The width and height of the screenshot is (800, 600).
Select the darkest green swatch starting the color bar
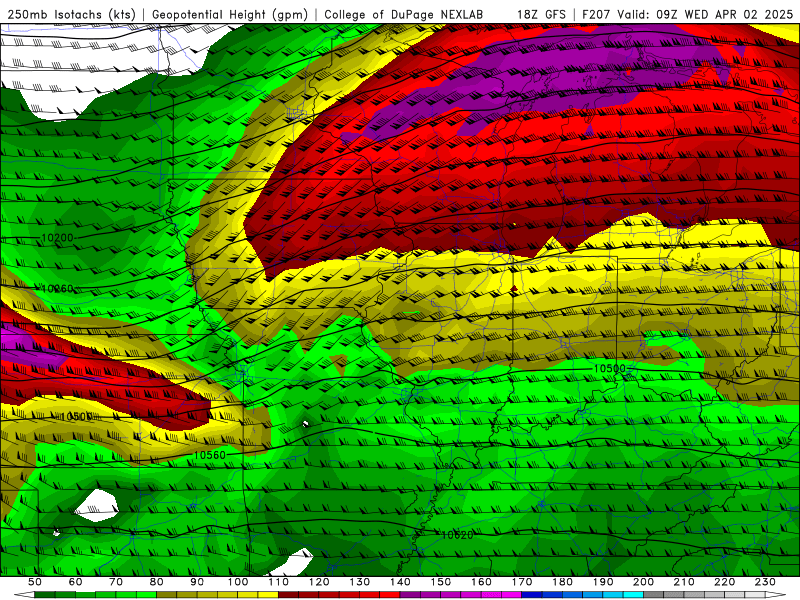(x=44, y=594)
